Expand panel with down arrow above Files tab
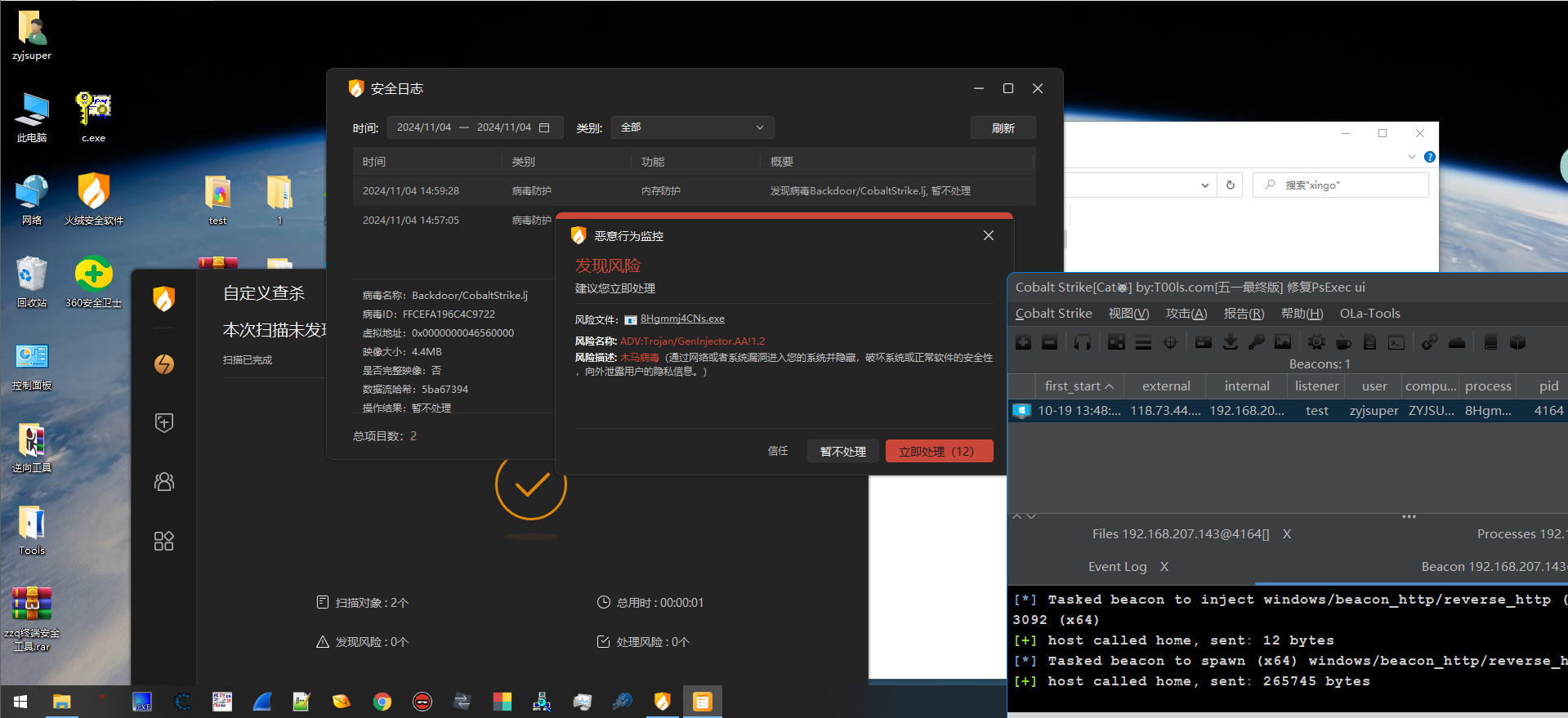The width and height of the screenshot is (1568, 718). click(1031, 516)
